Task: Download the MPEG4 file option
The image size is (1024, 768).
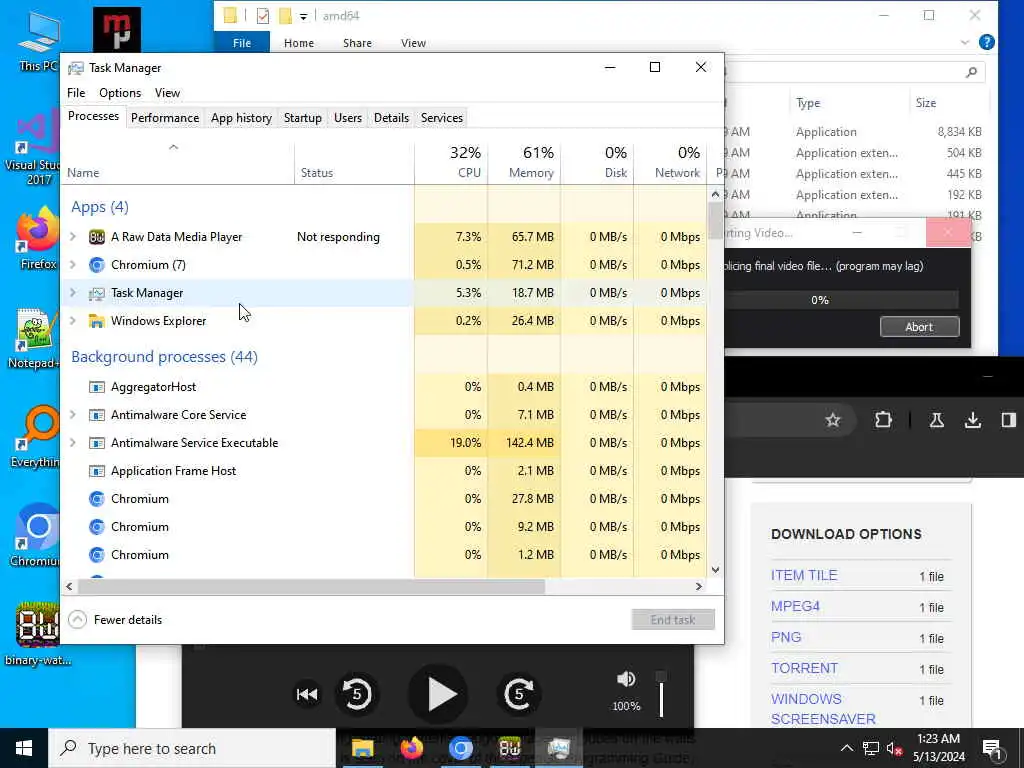Action: (x=795, y=607)
